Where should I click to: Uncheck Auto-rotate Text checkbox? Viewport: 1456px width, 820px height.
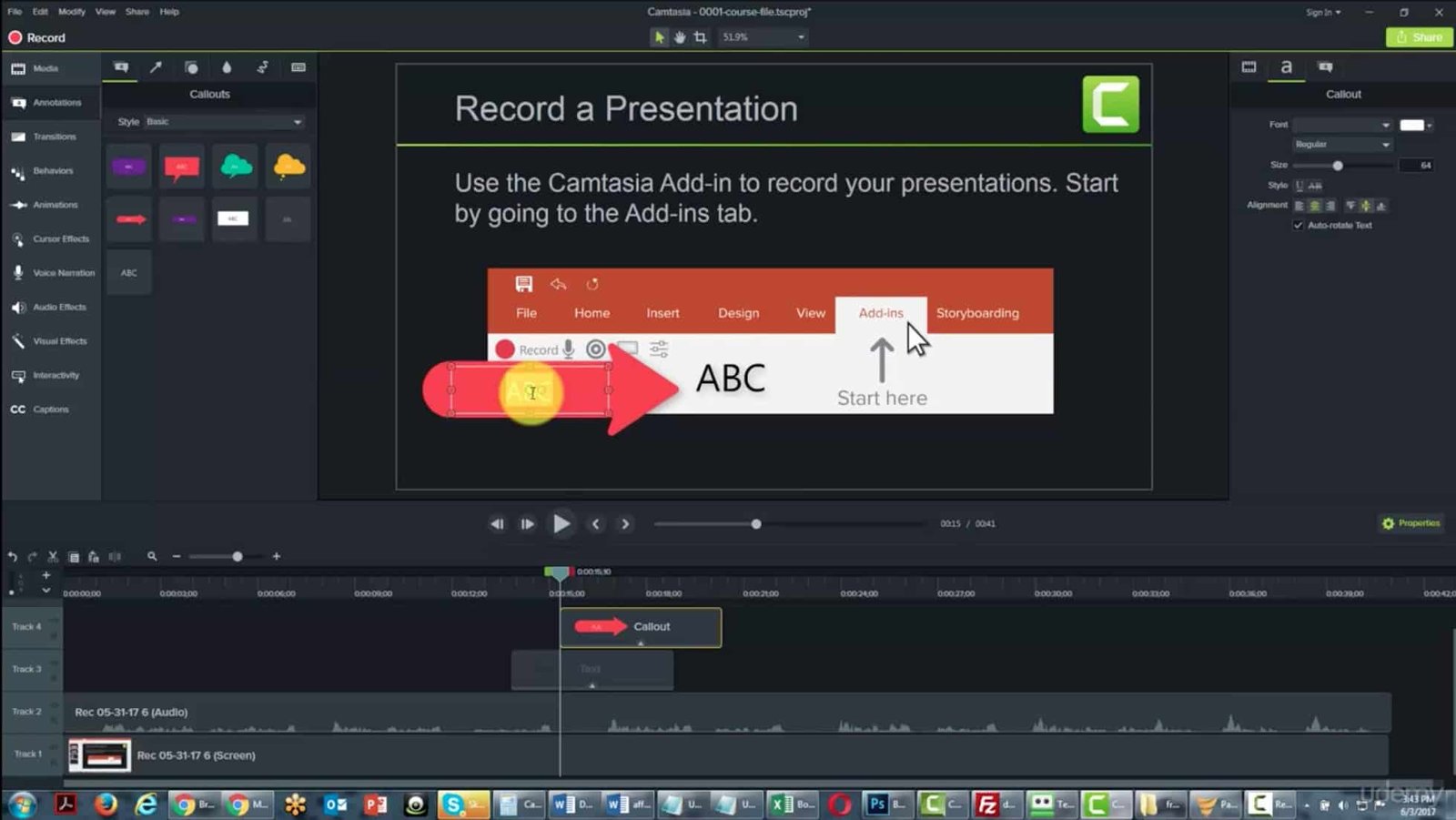coord(1299,226)
